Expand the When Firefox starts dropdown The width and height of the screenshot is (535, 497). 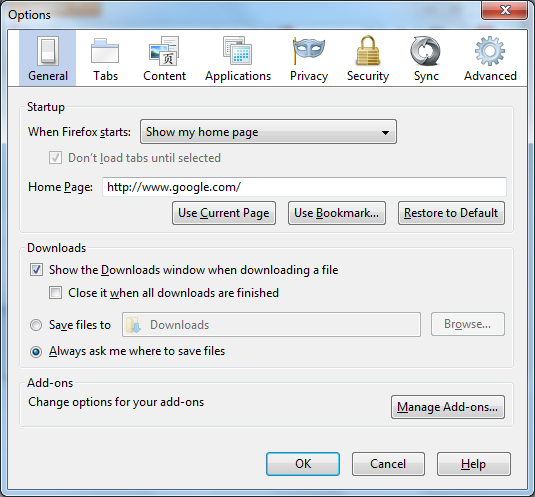(x=268, y=132)
